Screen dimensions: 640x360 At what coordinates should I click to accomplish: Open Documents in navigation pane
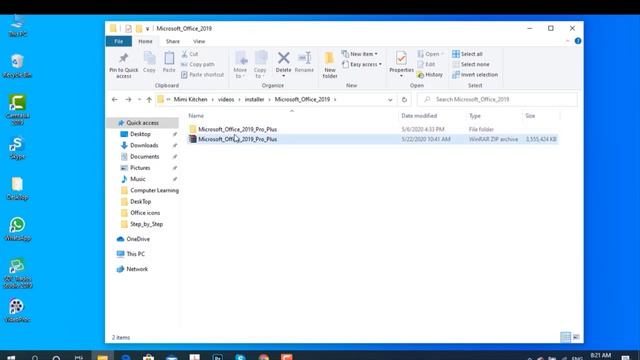coord(144,156)
